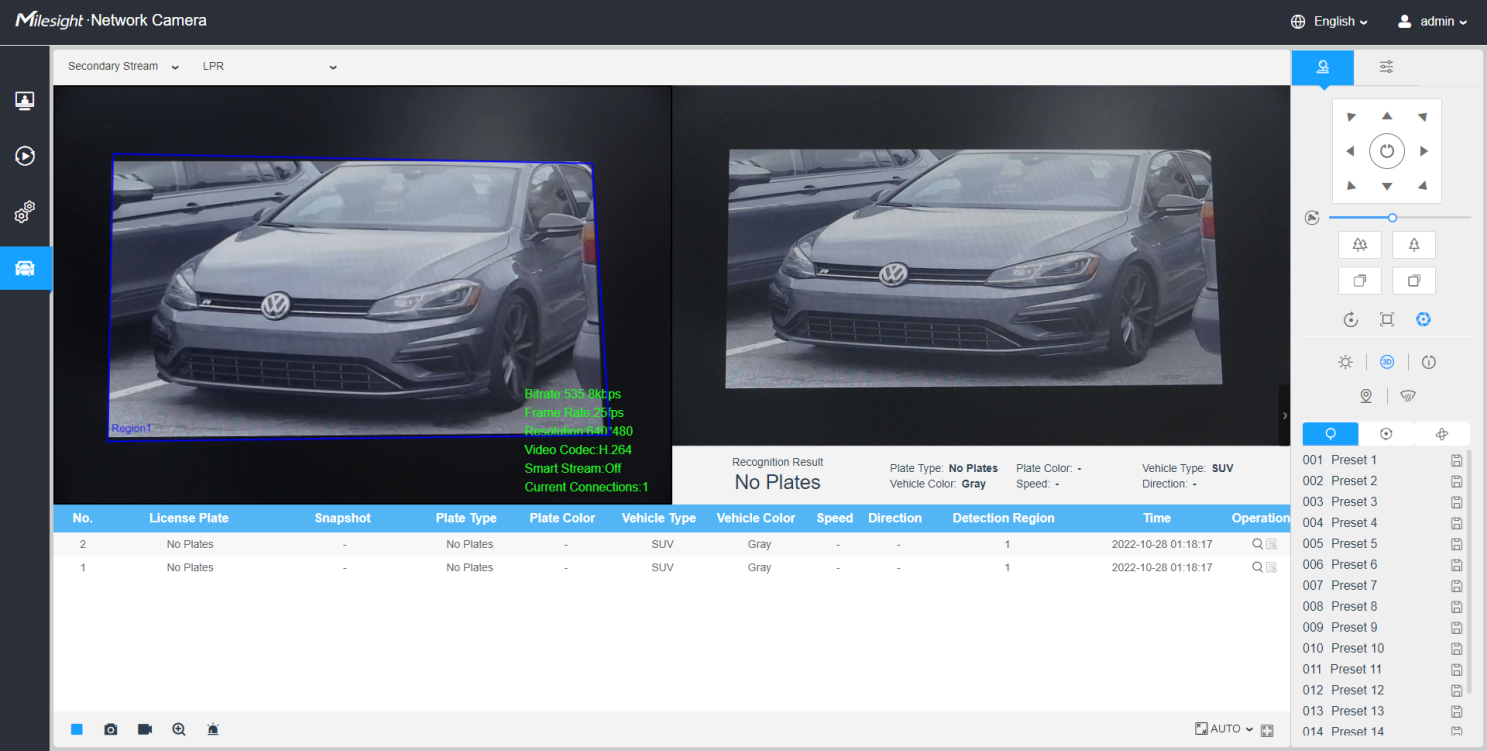This screenshot has width=1487, height=751.
Task: Switch to the Preset list tab
Action: click(1330, 433)
